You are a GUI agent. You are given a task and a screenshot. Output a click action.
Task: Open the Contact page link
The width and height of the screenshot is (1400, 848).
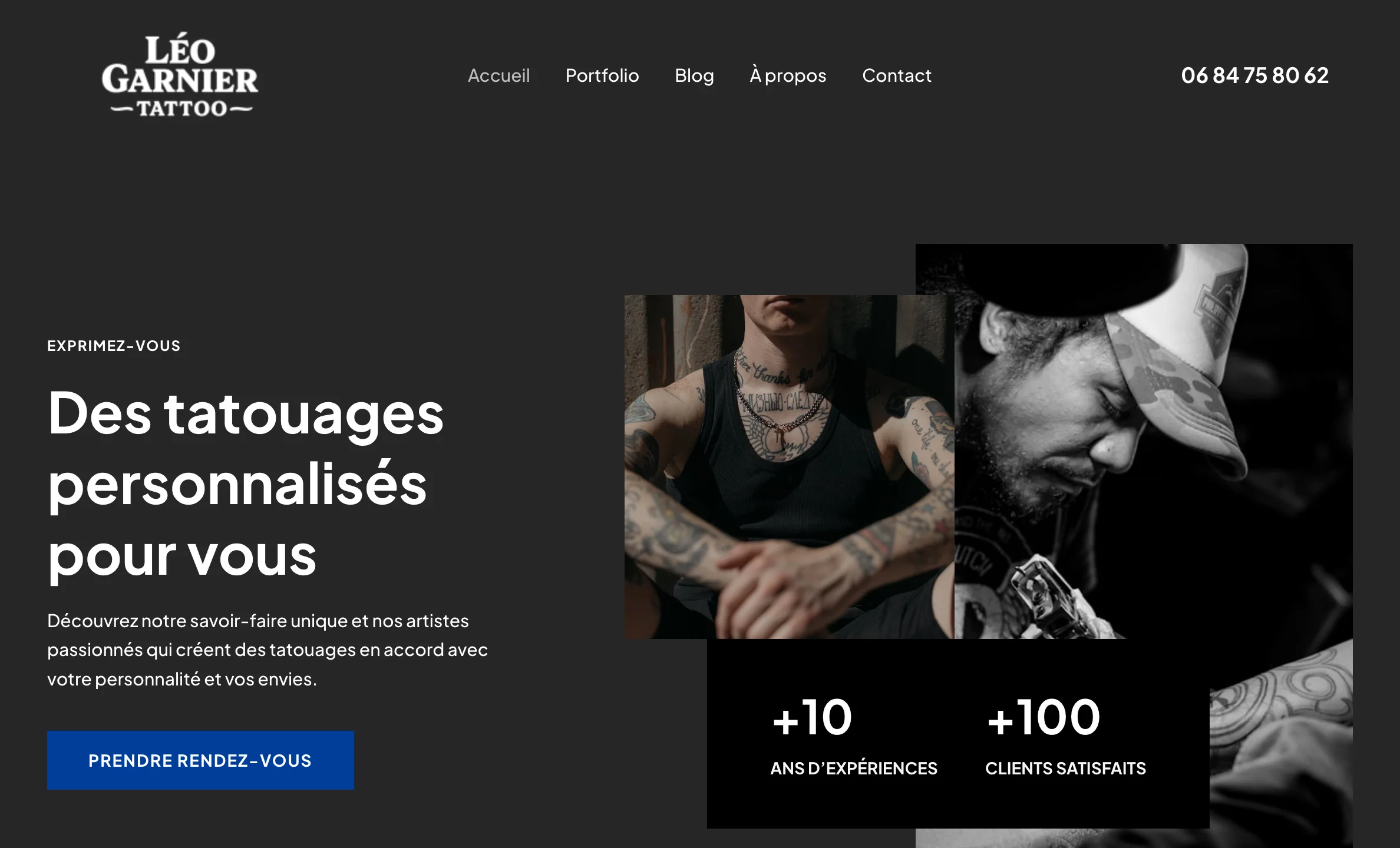click(x=897, y=75)
